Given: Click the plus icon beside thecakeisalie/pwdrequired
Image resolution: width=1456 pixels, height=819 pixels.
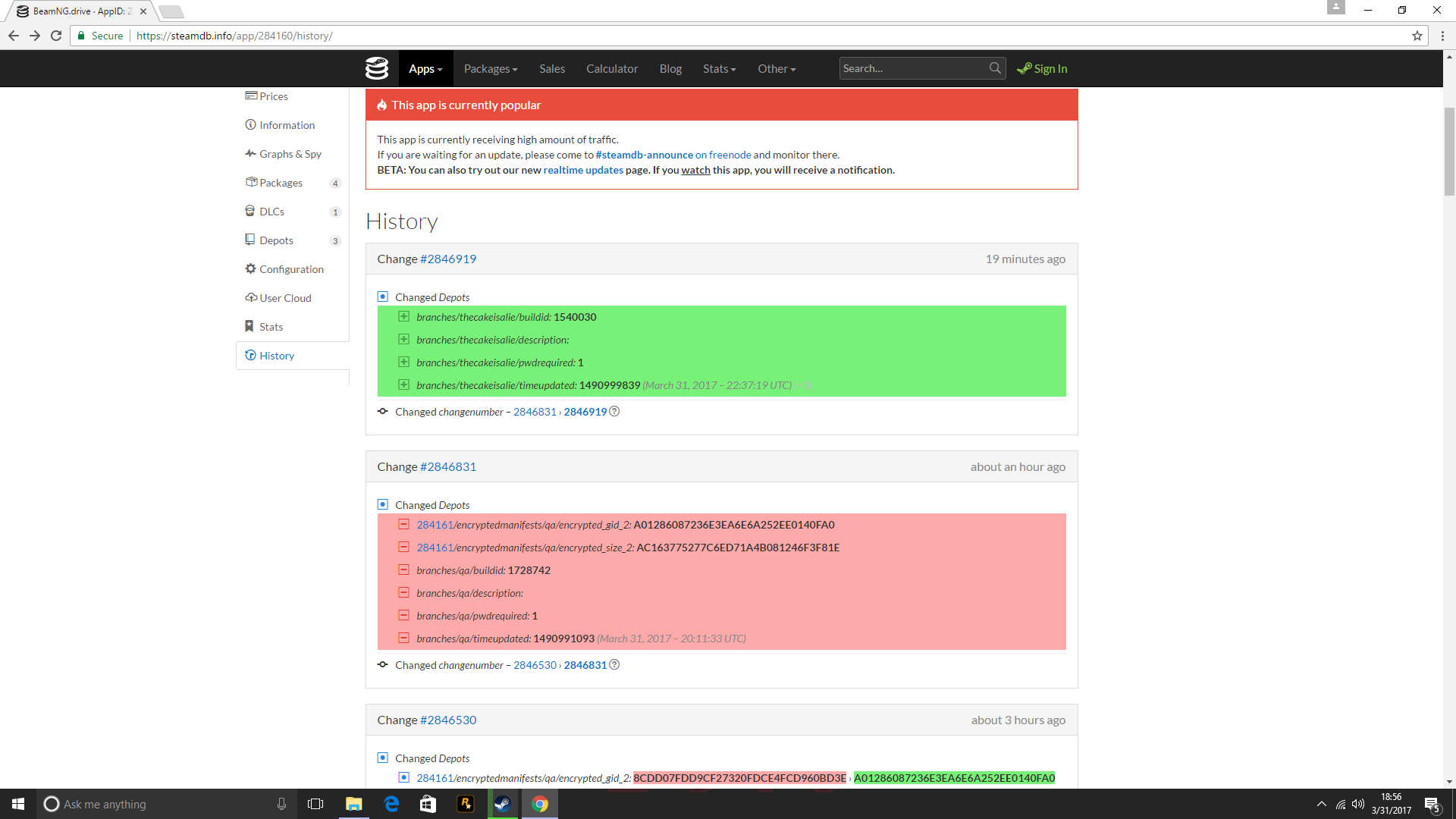Looking at the screenshot, I should coord(403,362).
